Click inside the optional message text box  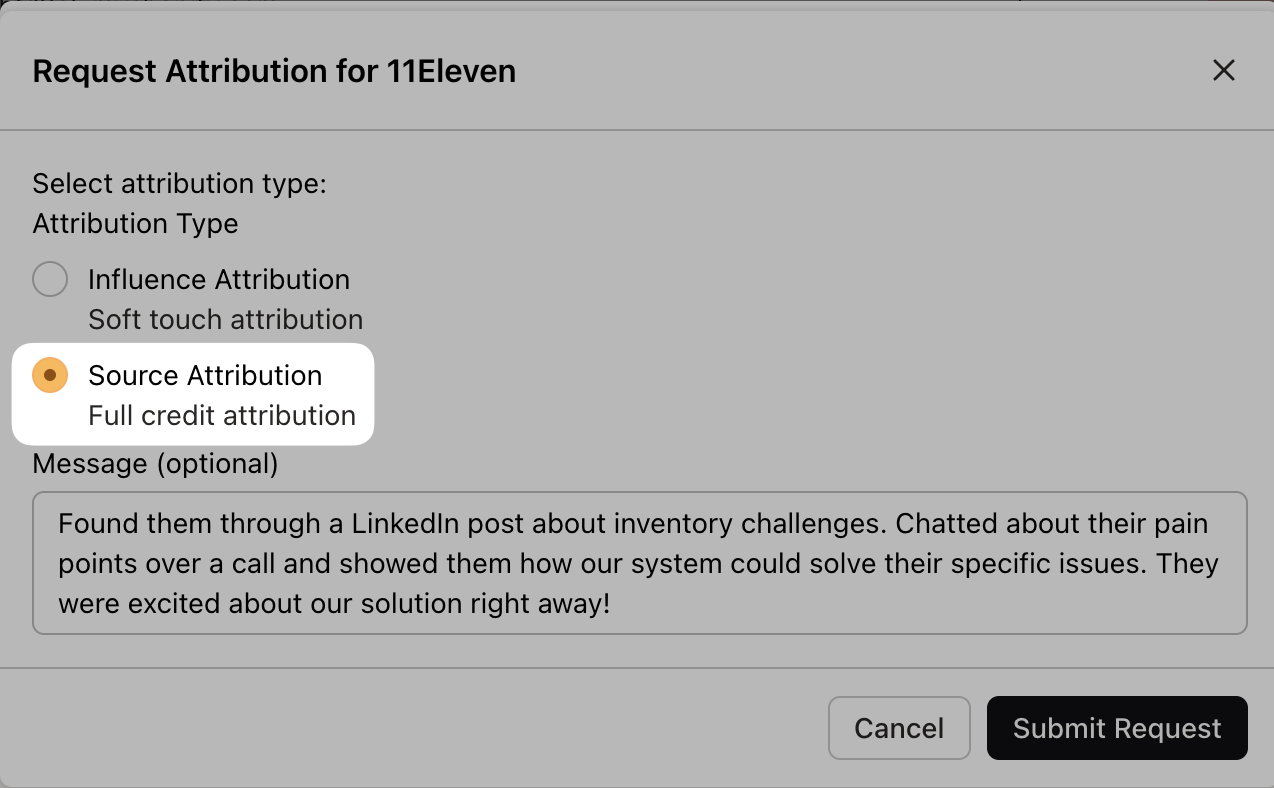(x=637, y=562)
